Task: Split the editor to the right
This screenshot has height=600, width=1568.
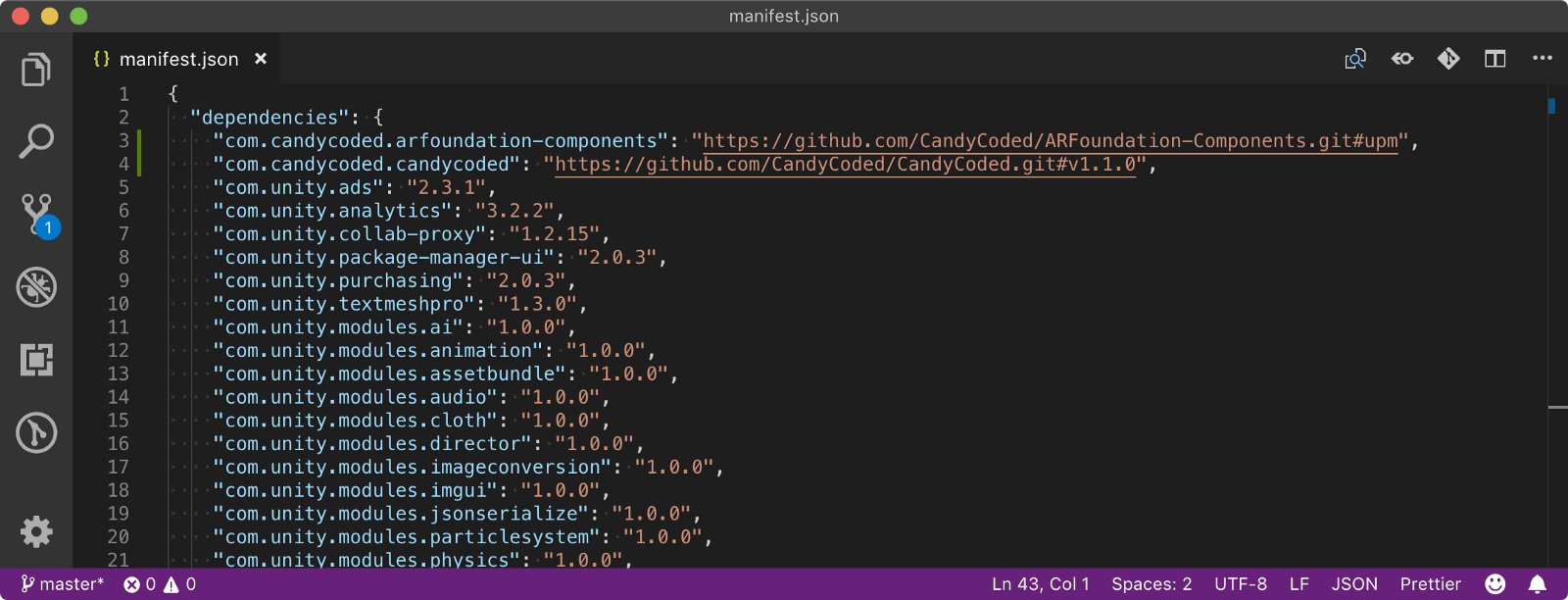Action: click(x=1494, y=59)
